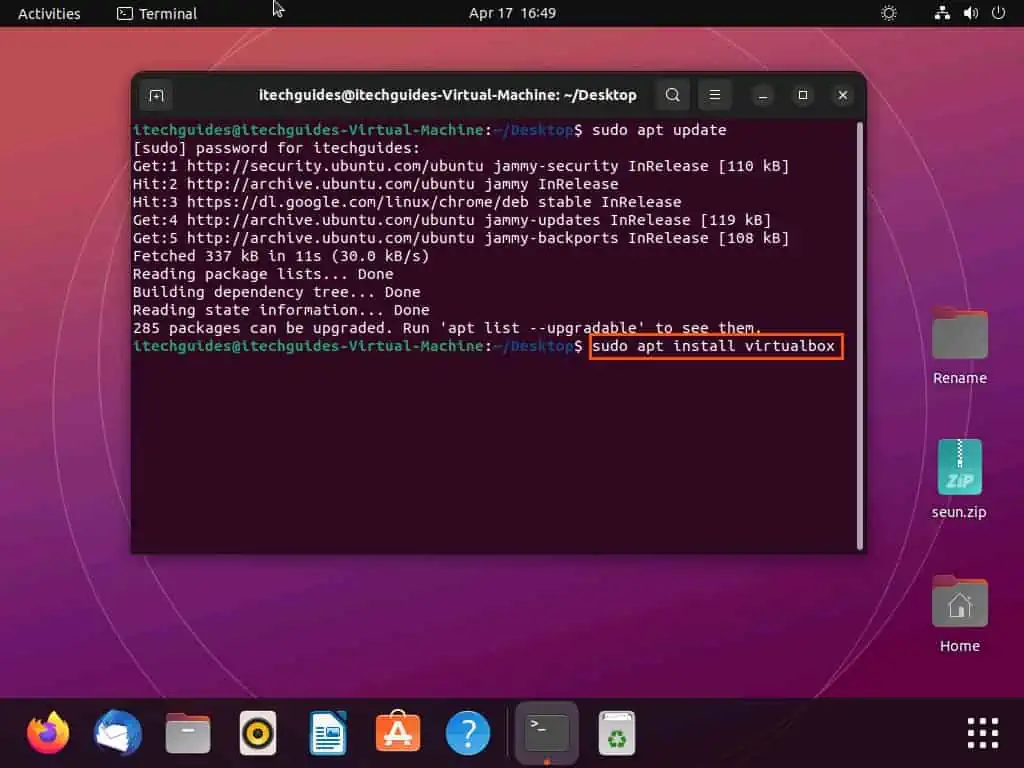Open the Trash from the dock
Screen dimensions: 1024x768
pos(617,733)
